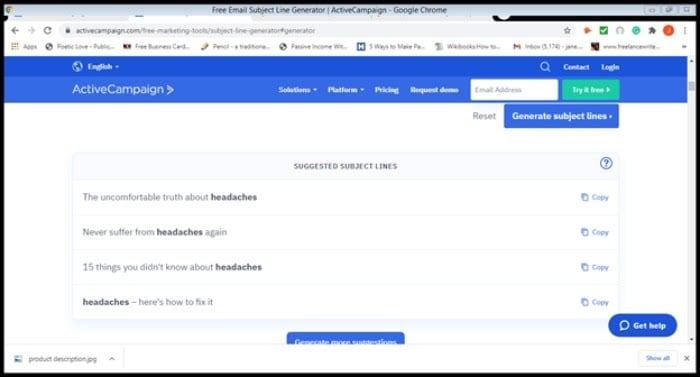Select 'Never suffer from headaches again' text
Viewport: 700px width, 377px height.
click(154, 232)
